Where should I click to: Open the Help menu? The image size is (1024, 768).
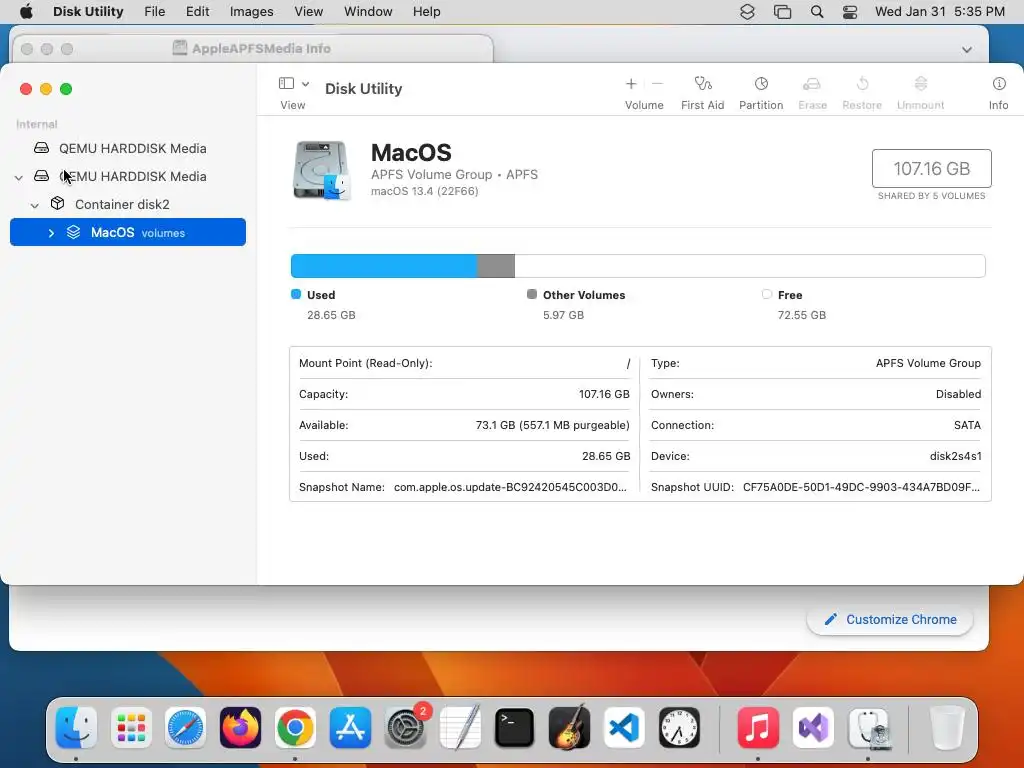426,12
